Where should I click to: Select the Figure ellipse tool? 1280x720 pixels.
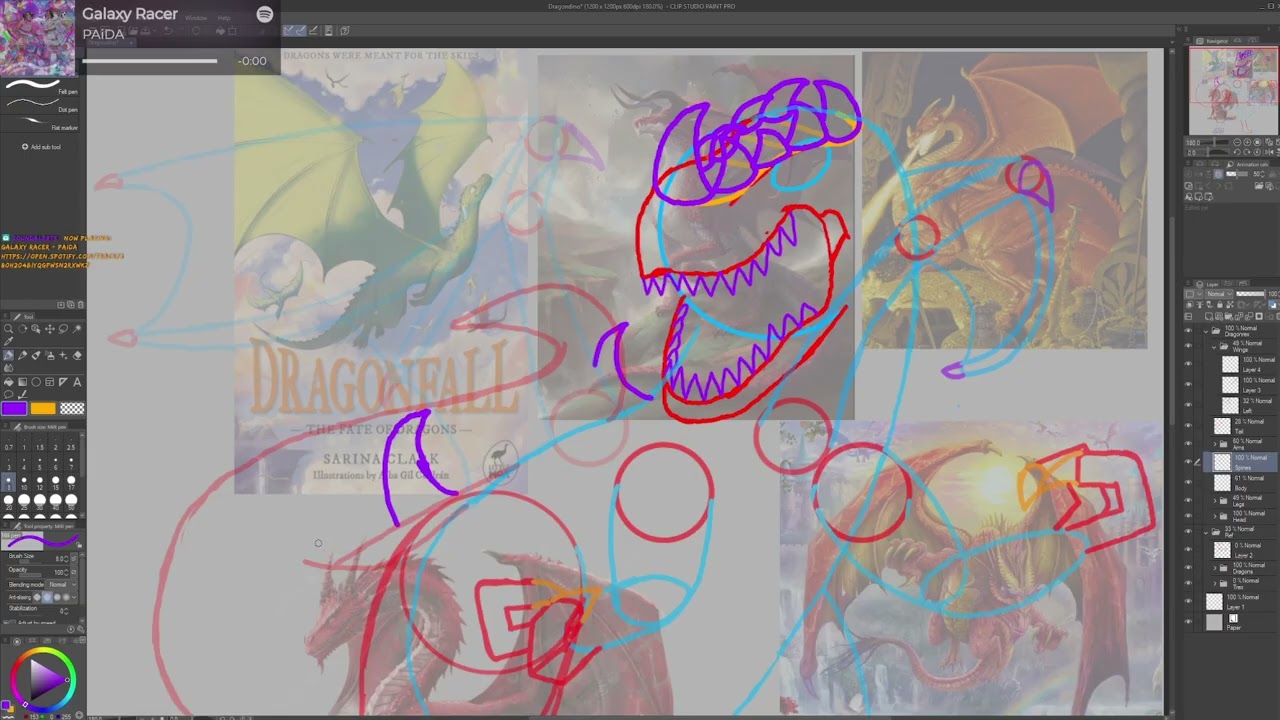36,382
